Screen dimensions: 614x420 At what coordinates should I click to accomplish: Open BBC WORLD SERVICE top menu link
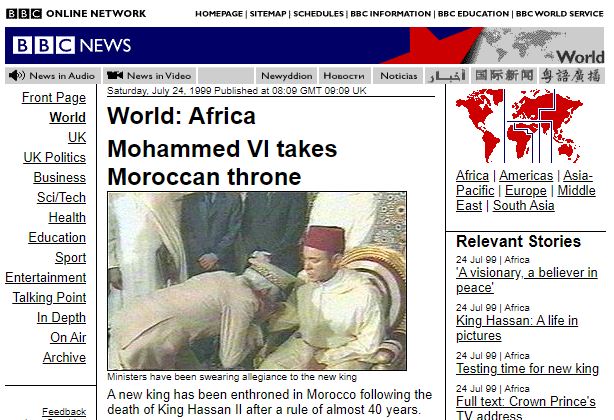coord(560,14)
